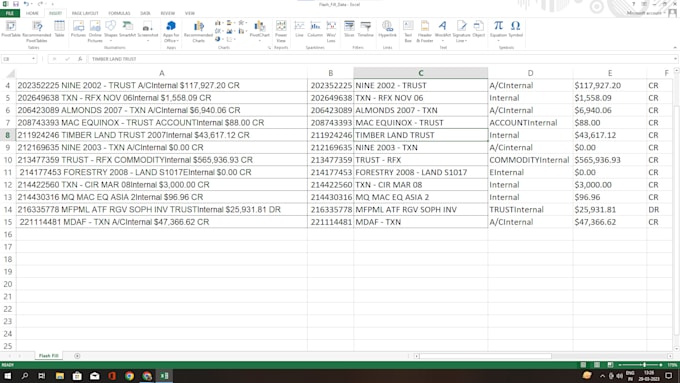Screen dimensions: 680x383
Task: Select cell with MQ MAC EQ ASIA 2
Action: pos(421,197)
